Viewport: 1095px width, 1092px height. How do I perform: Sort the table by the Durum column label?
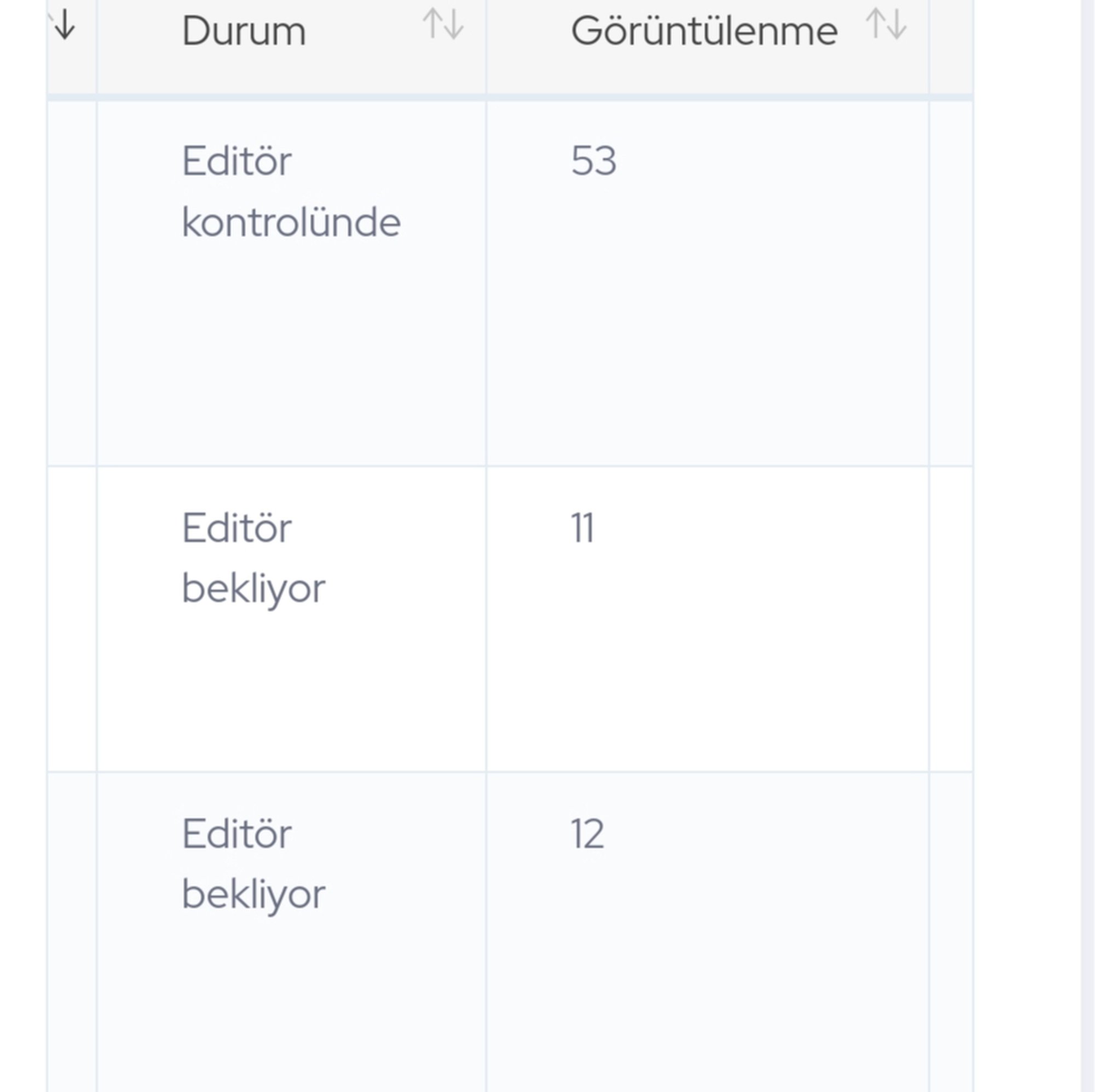click(x=244, y=31)
